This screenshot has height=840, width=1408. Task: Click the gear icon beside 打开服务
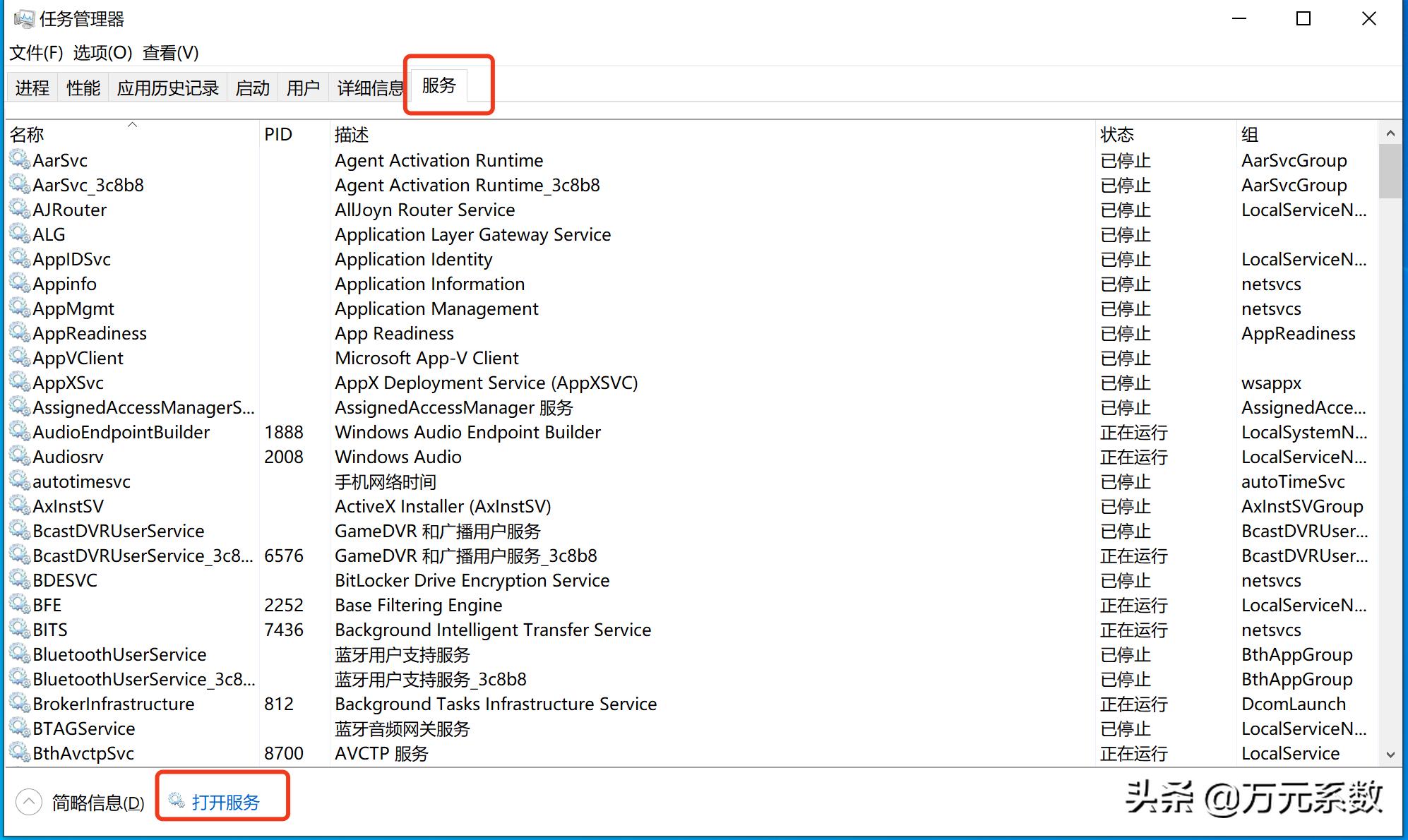pyautogui.click(x=175, y=802)
